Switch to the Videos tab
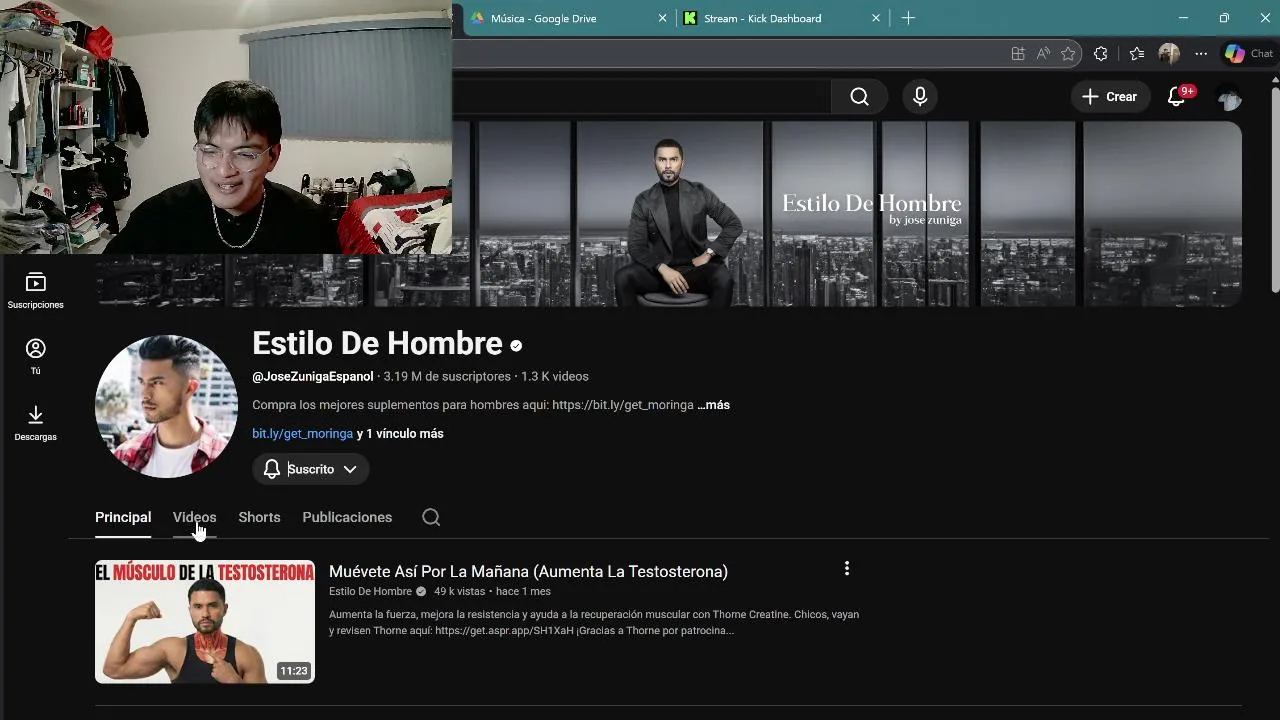This screenshot has height=720, width=1280. (194, 517)
